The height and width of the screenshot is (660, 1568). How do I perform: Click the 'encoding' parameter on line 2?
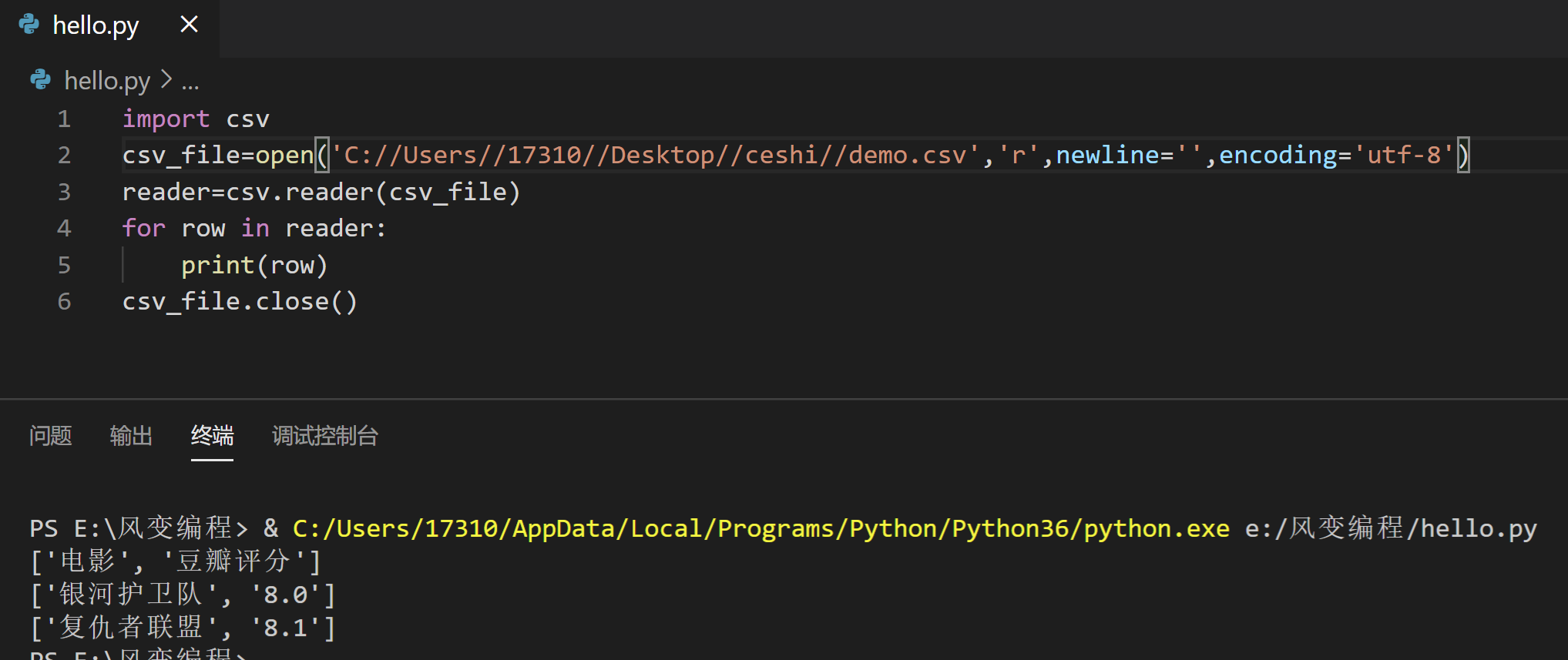click(x=1278, y=156)
